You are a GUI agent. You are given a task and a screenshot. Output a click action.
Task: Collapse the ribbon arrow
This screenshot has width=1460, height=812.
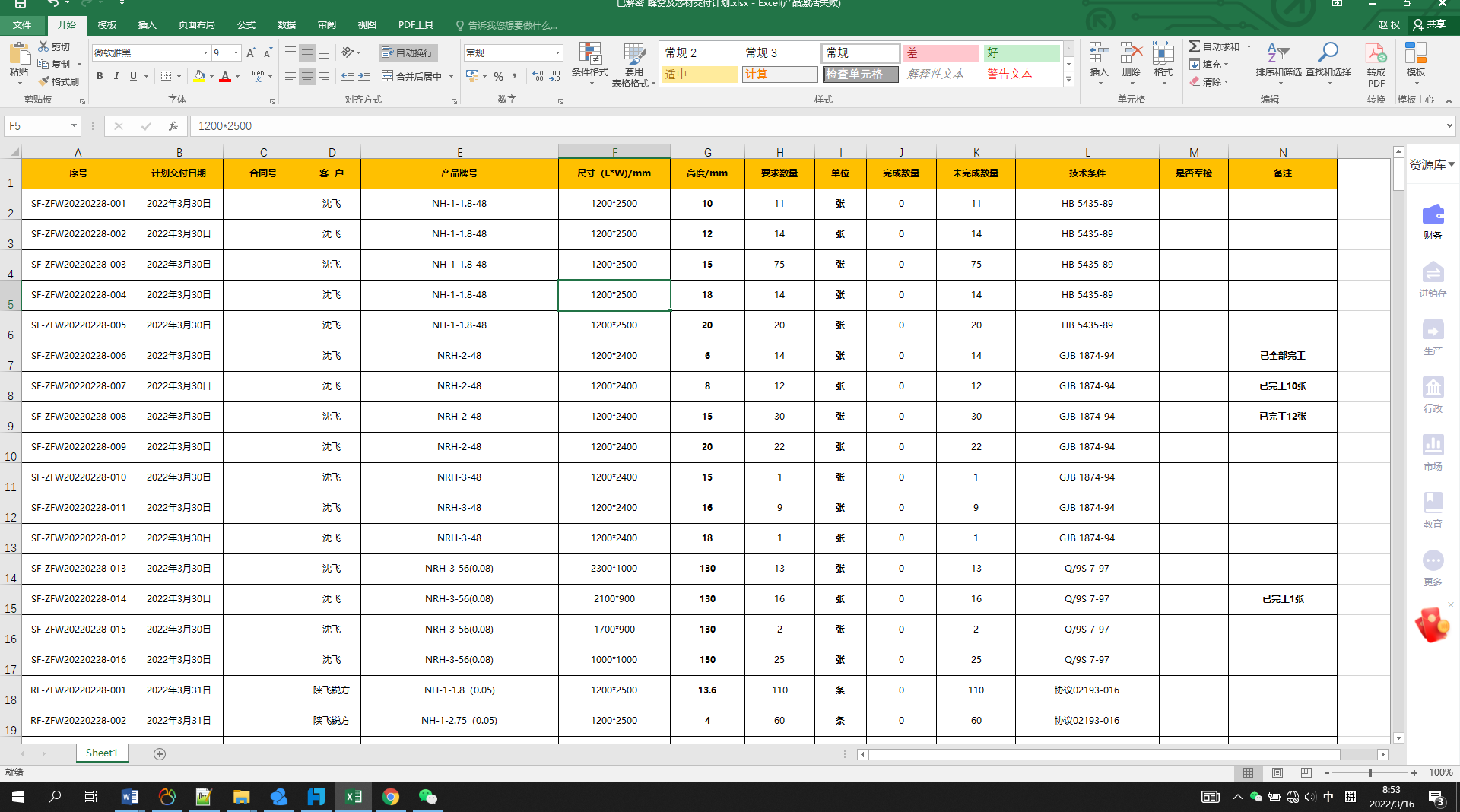(x=1449, y=100)
